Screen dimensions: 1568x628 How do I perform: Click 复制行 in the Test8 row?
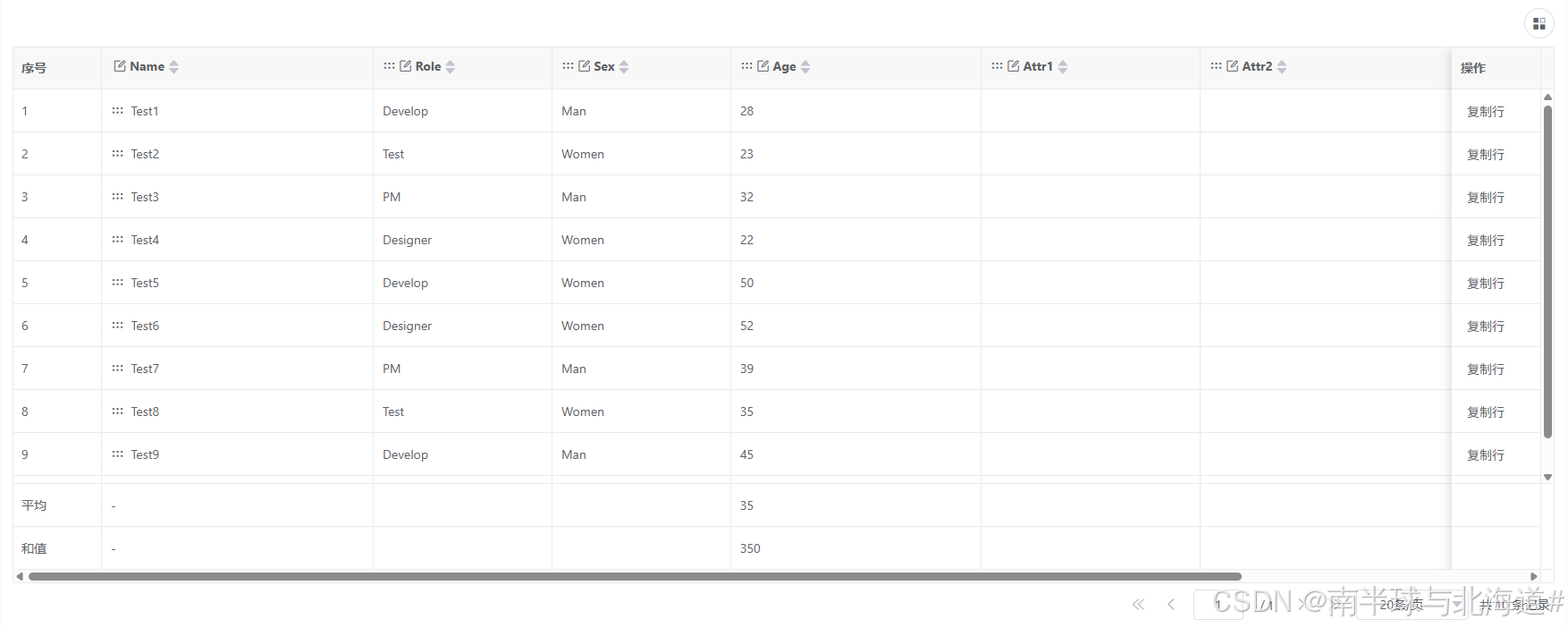(1484, 412)
